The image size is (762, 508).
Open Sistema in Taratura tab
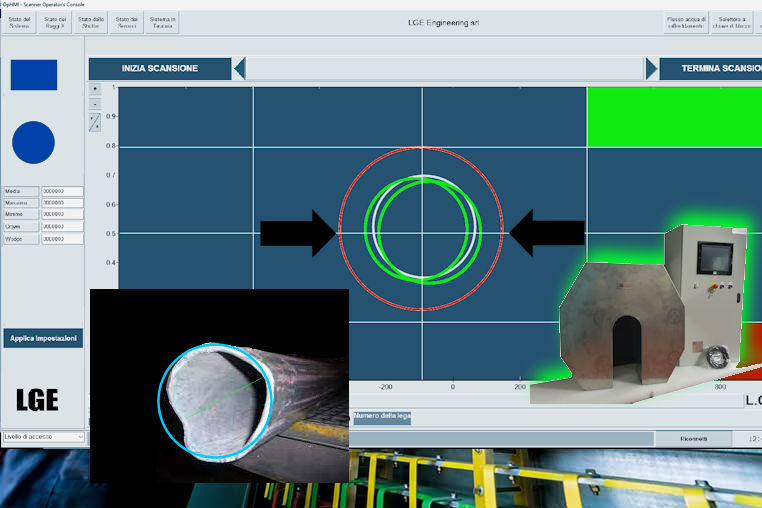tap(162, 22)
